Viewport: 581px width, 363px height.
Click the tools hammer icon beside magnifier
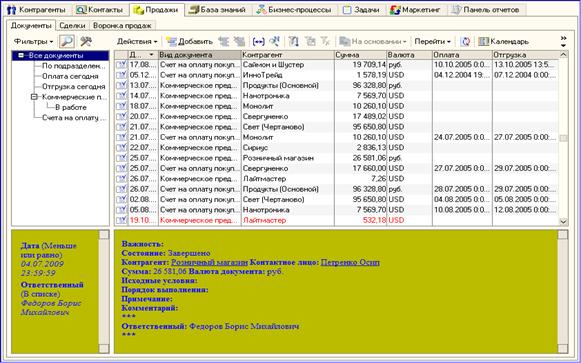[86, 41]
